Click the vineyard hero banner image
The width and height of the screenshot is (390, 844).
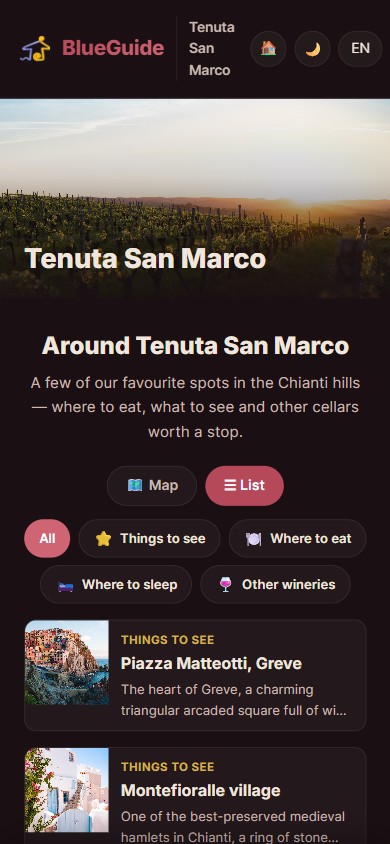(x=195, y=198)
